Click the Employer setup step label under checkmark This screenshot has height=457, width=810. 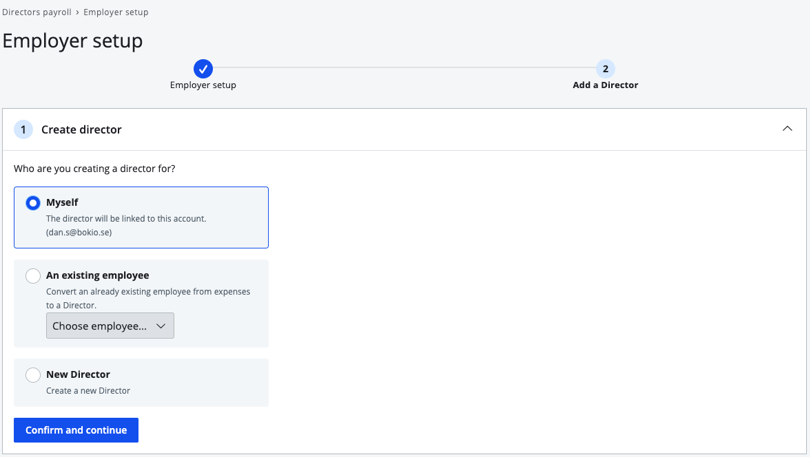[x=203, y=86]
